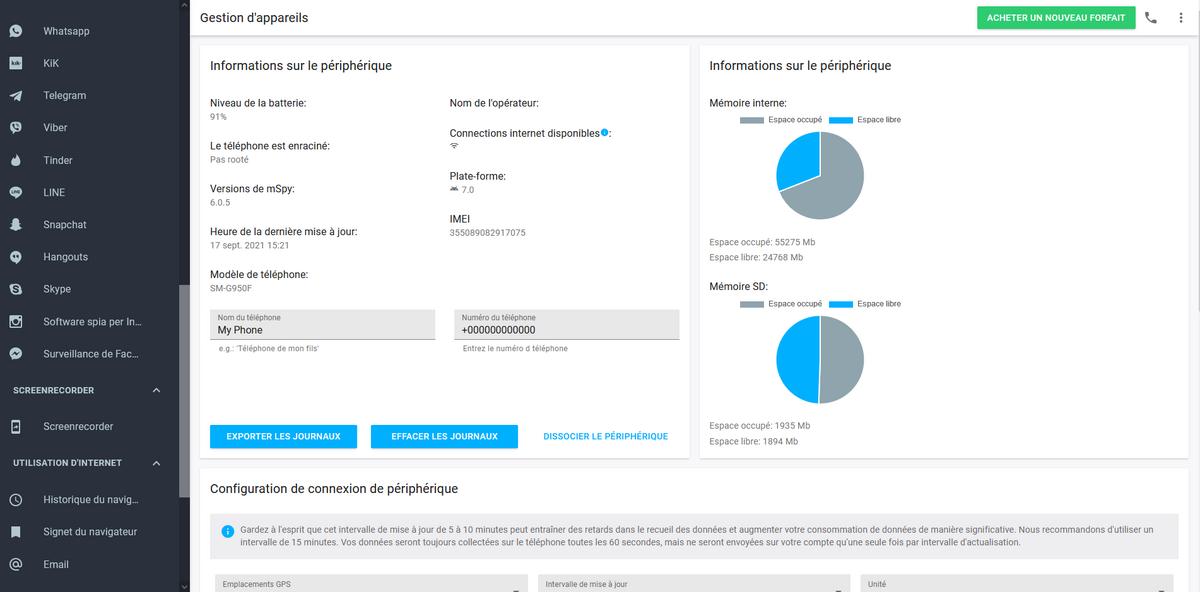The image size is (1200, 592).
Task: Open the Emplacements GPS dropdown
Action: pyautogui.click(x=371, y=583)
